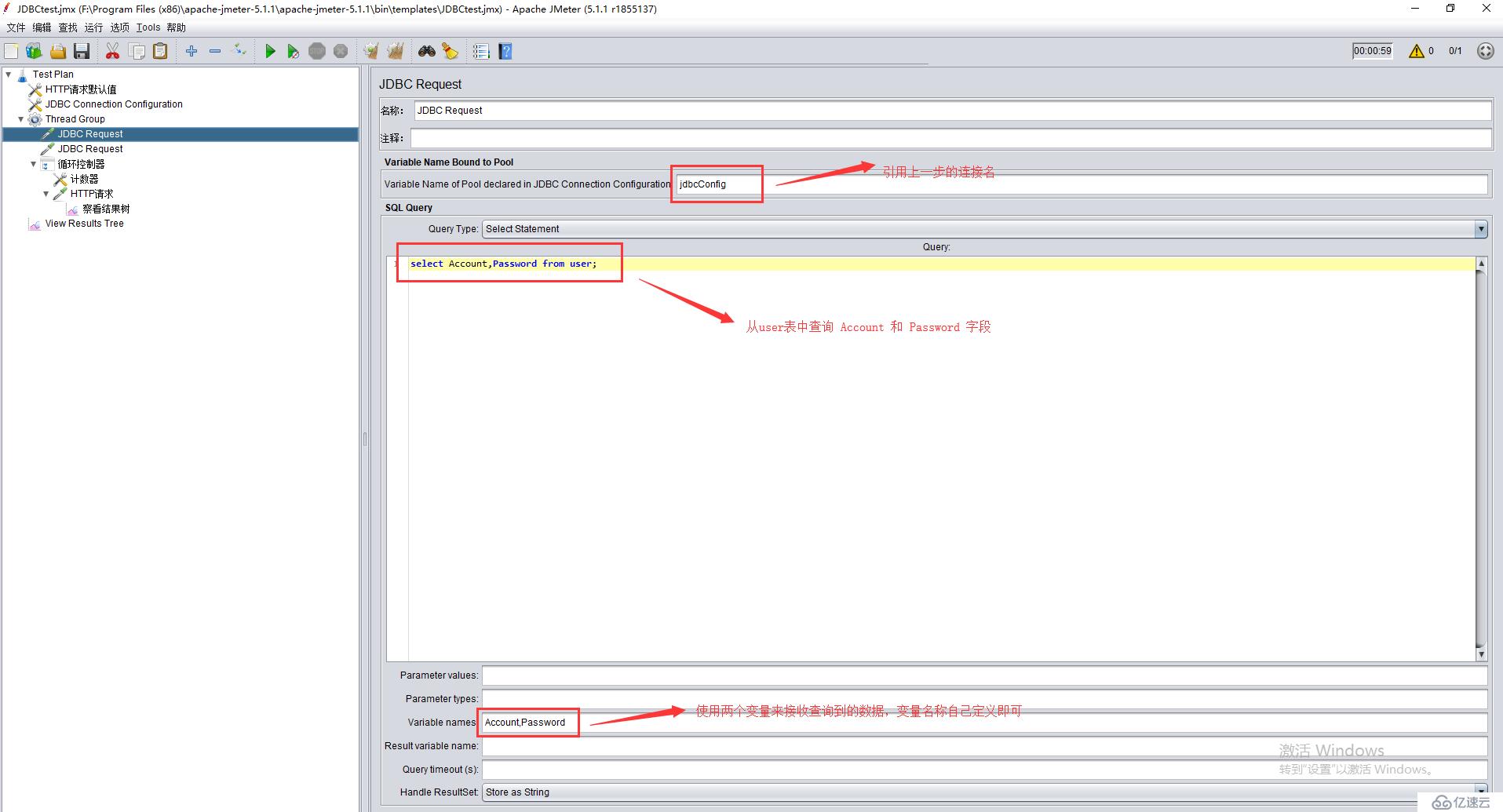
Task: Open the 查找 menu
Action: [68, 27]
